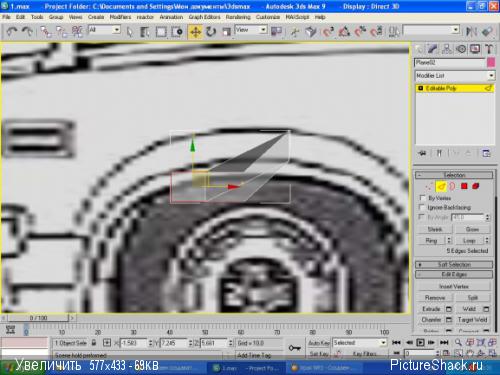This screenshot has width=500, height=375.
Task: Toggle Auto Key animation mode
Action: coord(319,343)
